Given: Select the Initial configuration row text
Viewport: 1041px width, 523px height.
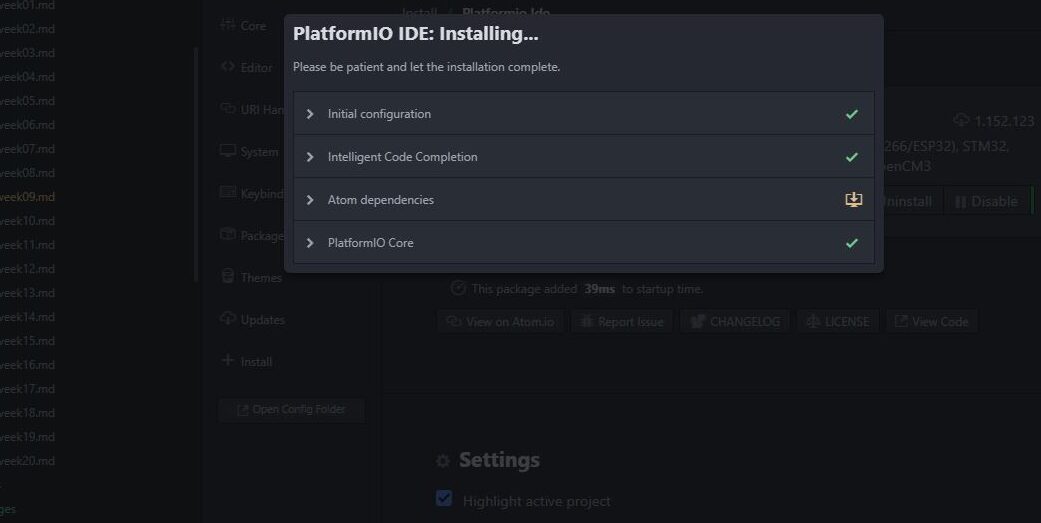Looking at the screenshot, I should [379, 114].
